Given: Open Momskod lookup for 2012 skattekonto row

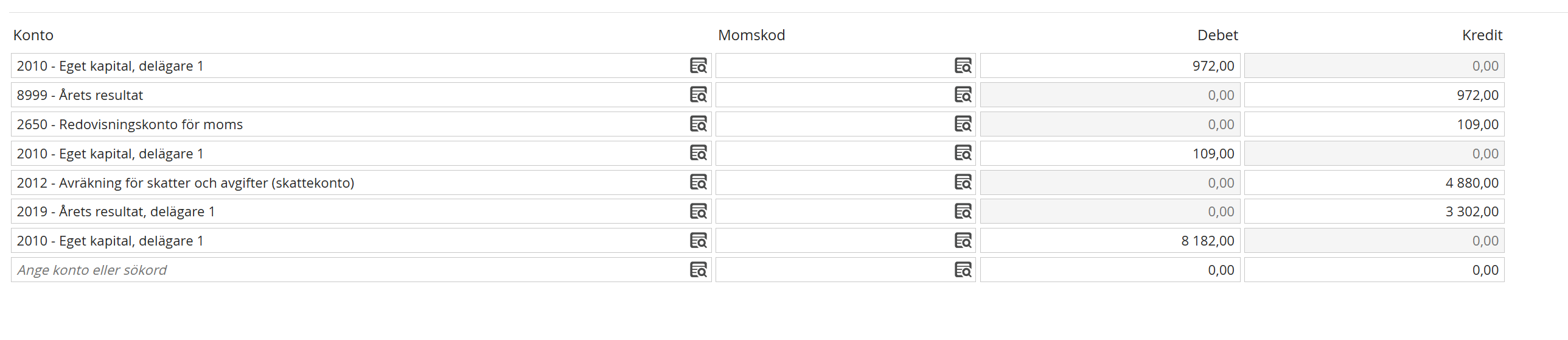Looking at the screenshot, I should (963, 182).
